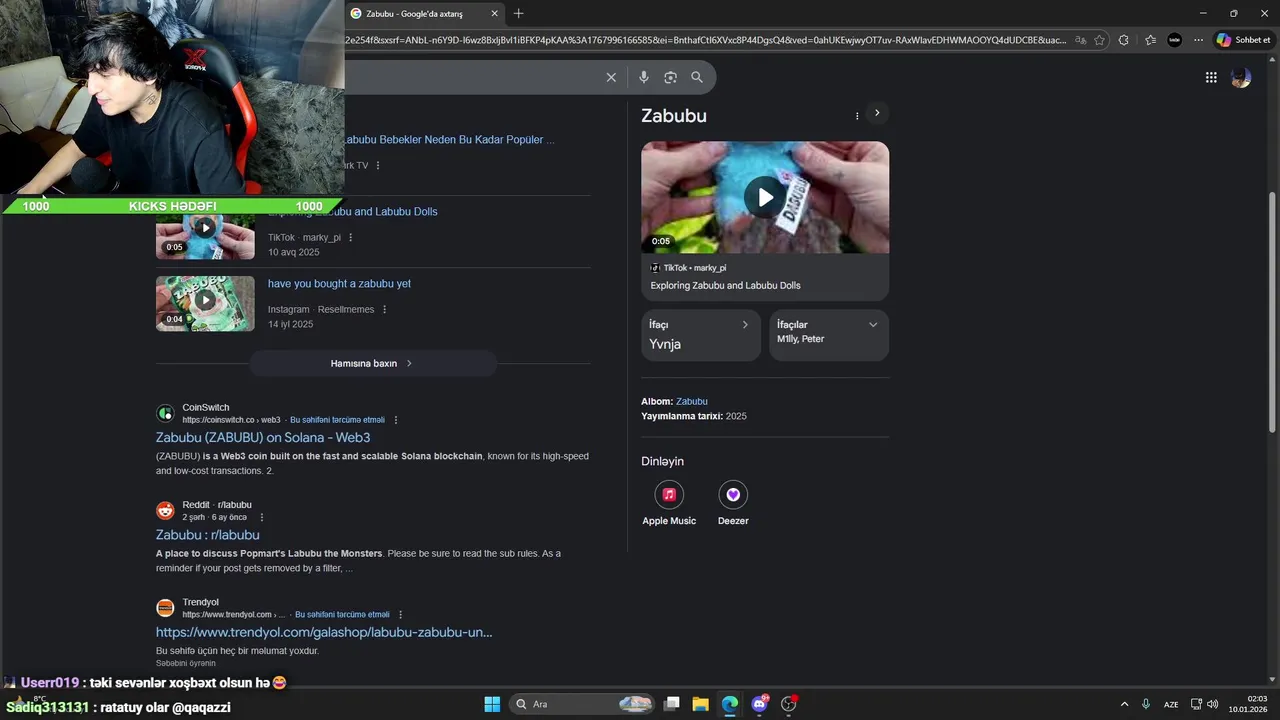Viewport: 1280px width, 720px height.
Task: Open File Explorer from the taskbar
Action: [700, 704]
